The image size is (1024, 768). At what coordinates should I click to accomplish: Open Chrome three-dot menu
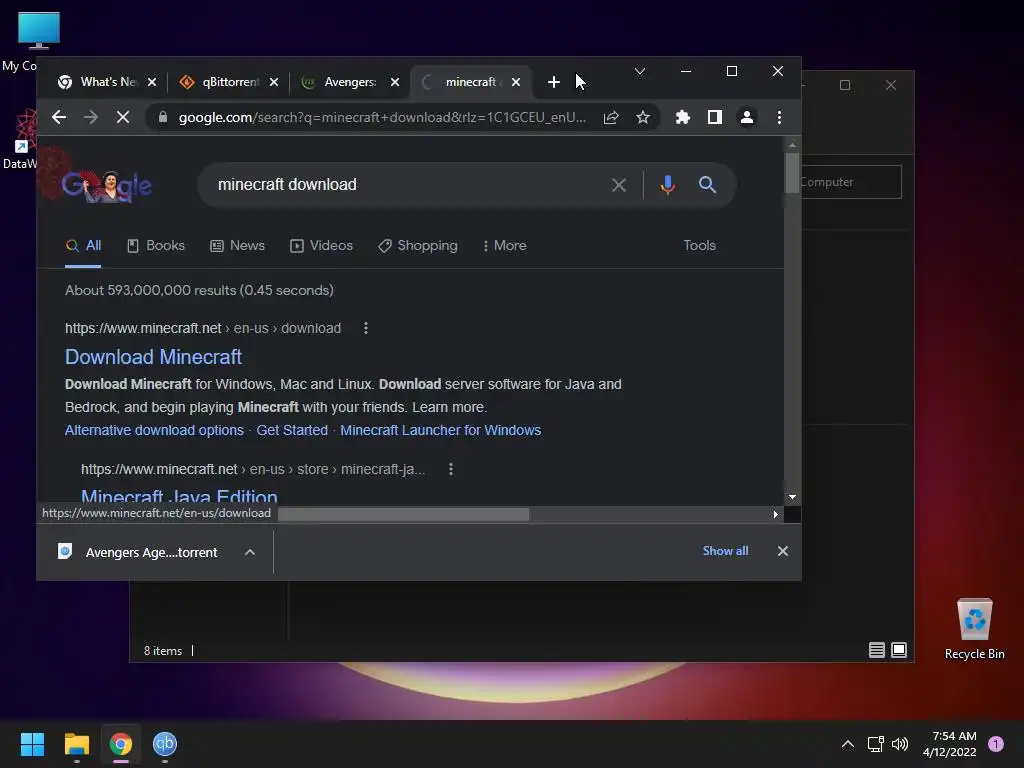(779, 118)
